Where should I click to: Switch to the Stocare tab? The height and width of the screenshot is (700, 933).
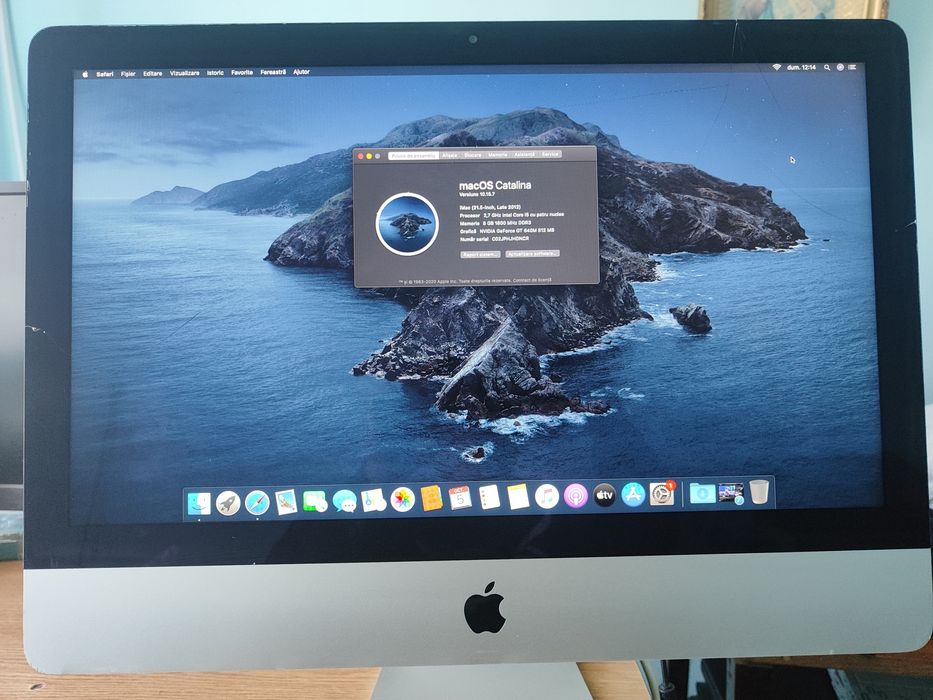click(x=472, y=155)
